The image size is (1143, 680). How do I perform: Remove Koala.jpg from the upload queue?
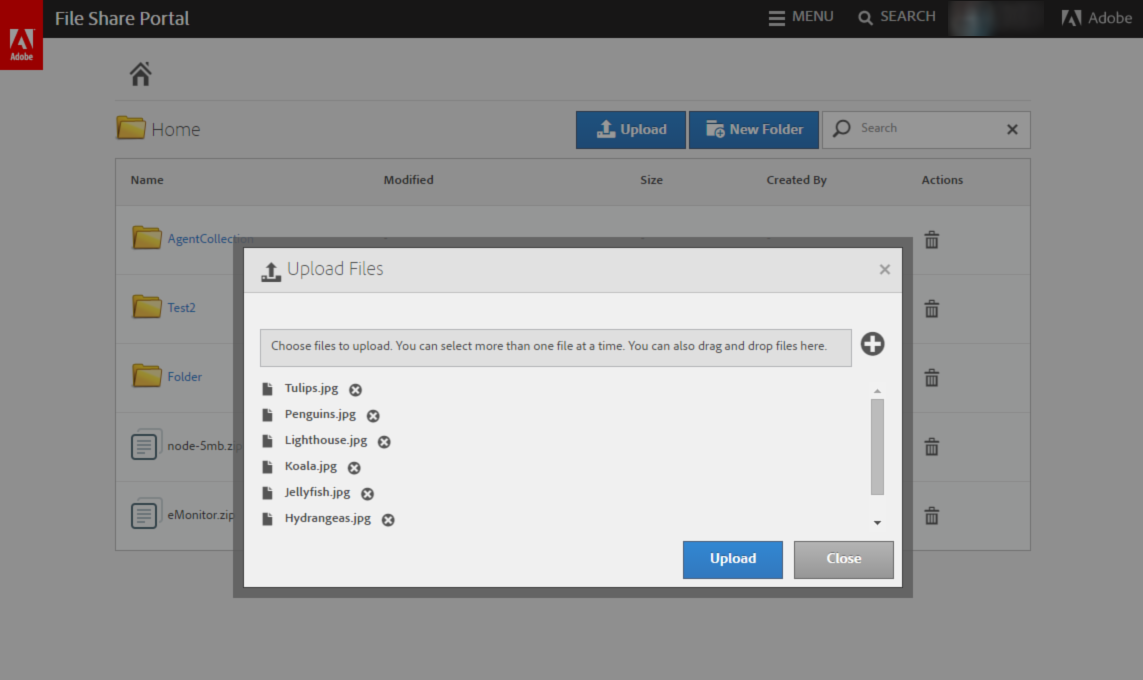coord(354,468)
